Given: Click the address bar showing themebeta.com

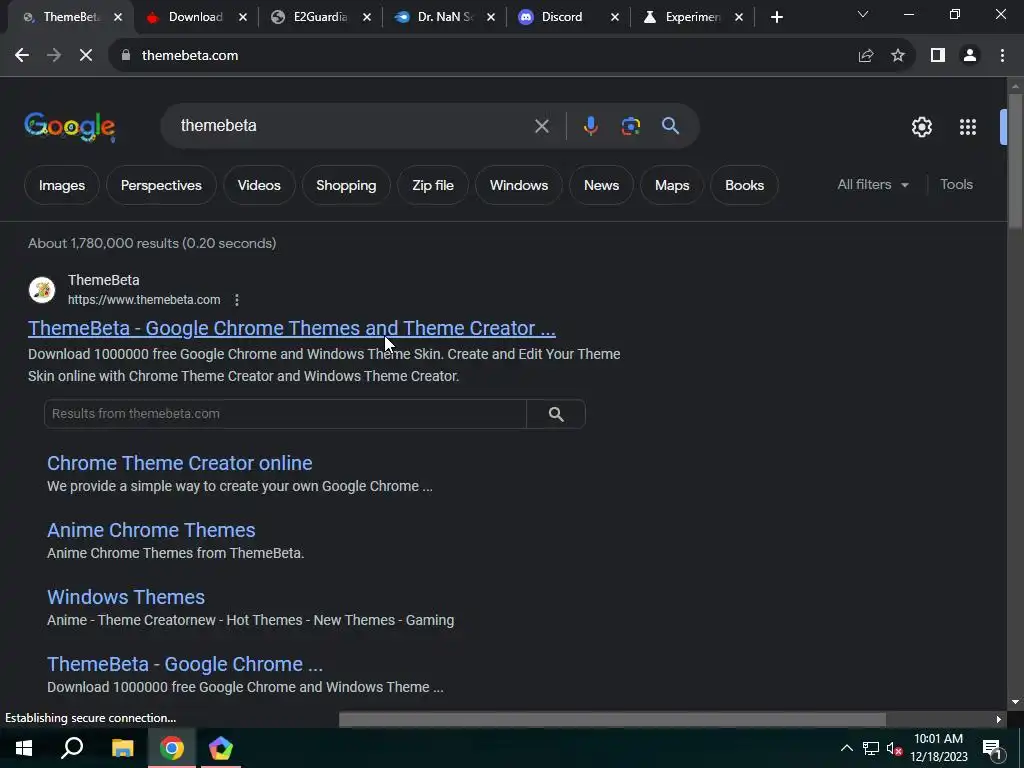Looking at the screenshot, I should click(x=483, y=56).
